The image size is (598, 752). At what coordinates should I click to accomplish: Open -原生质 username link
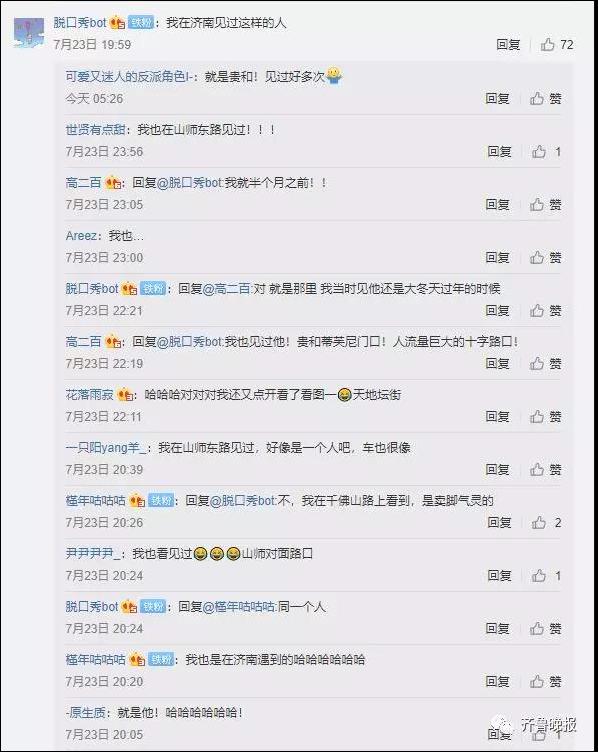(x=85, y=713)
